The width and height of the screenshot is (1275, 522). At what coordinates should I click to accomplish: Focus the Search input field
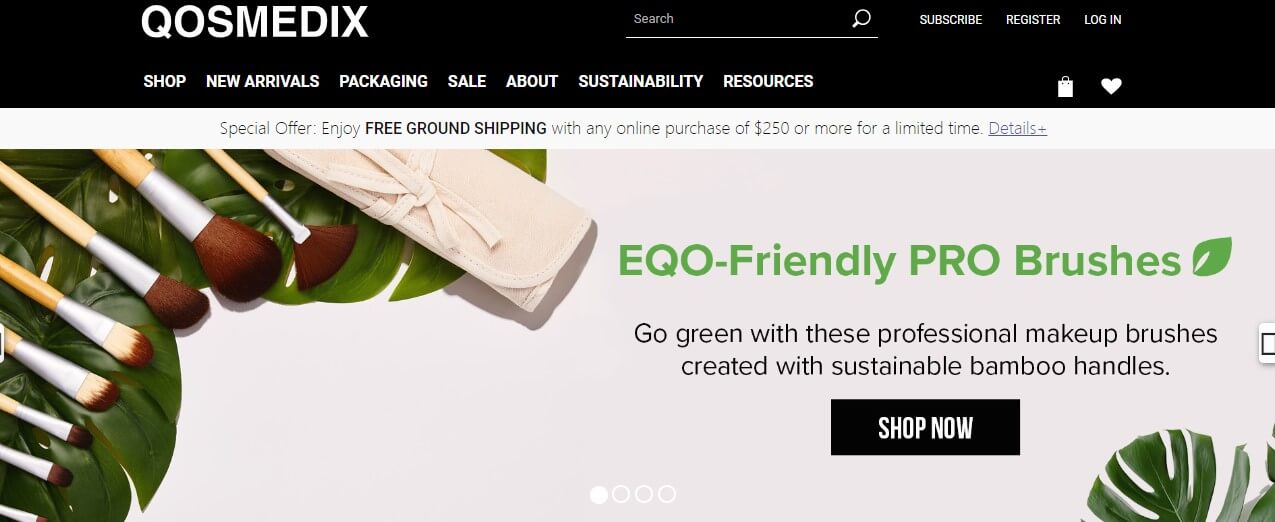point(738,18)
